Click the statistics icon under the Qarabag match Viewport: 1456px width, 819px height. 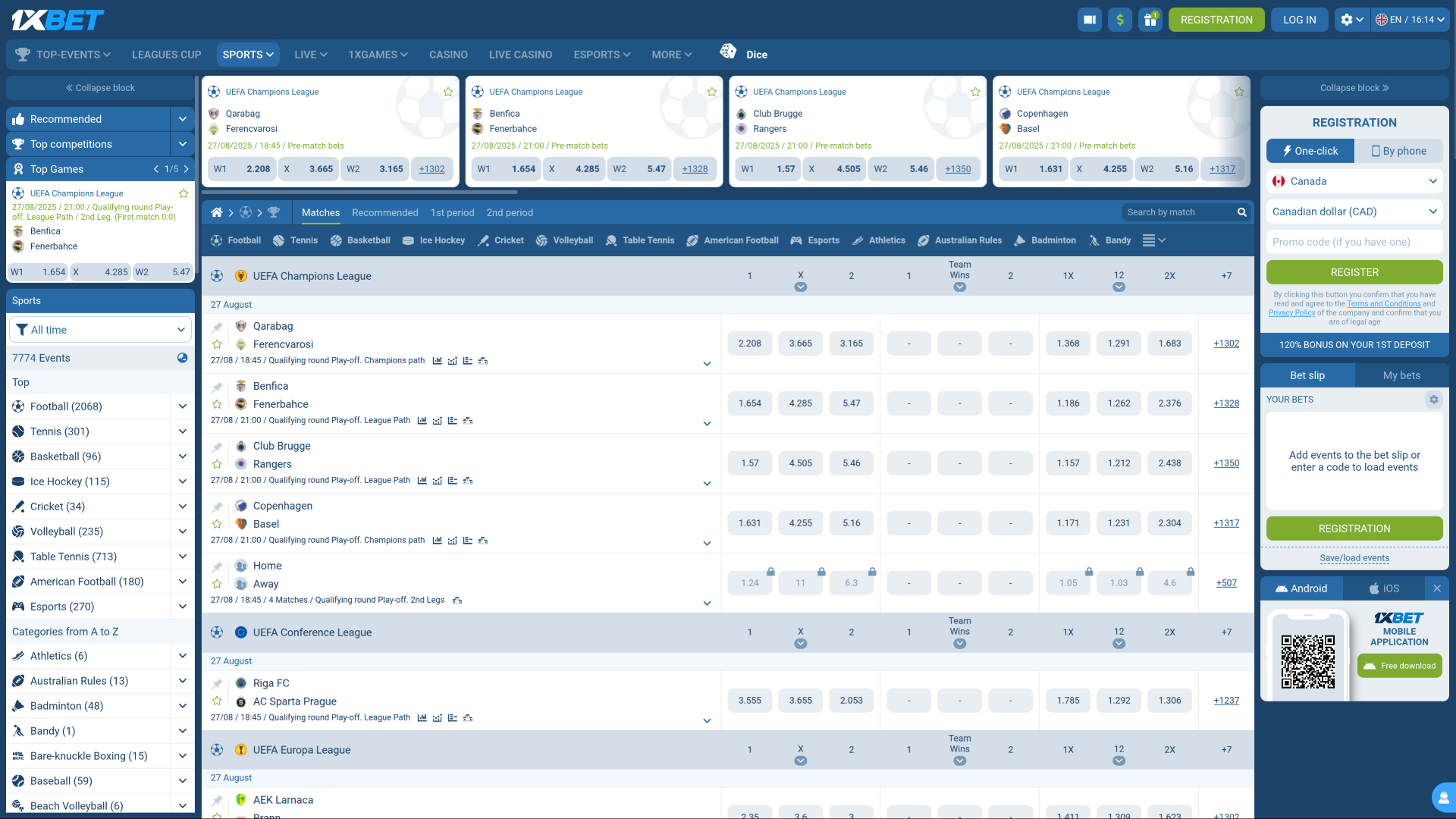[x=437, y=361]
